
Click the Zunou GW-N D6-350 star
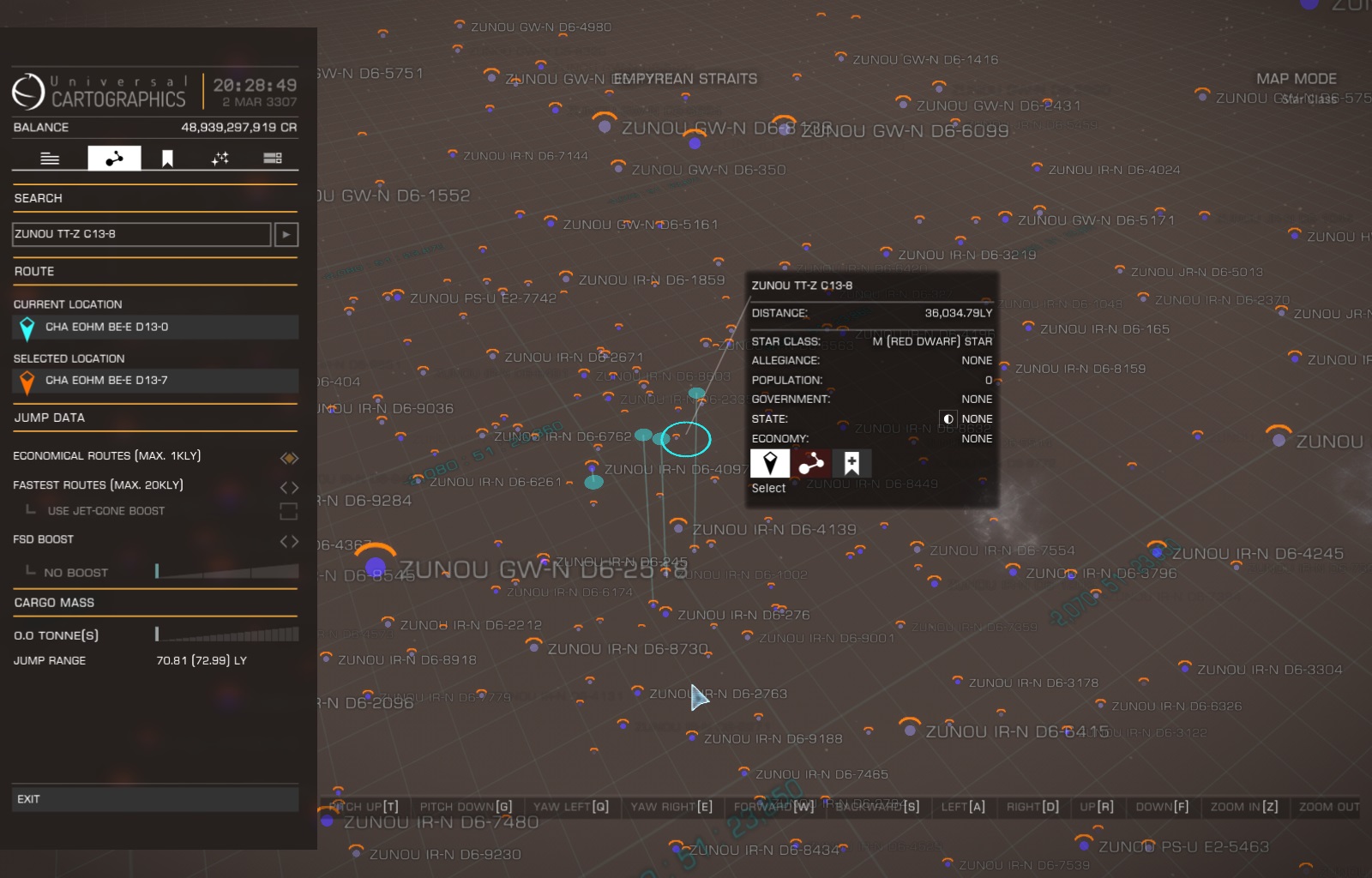click(618, 166)
